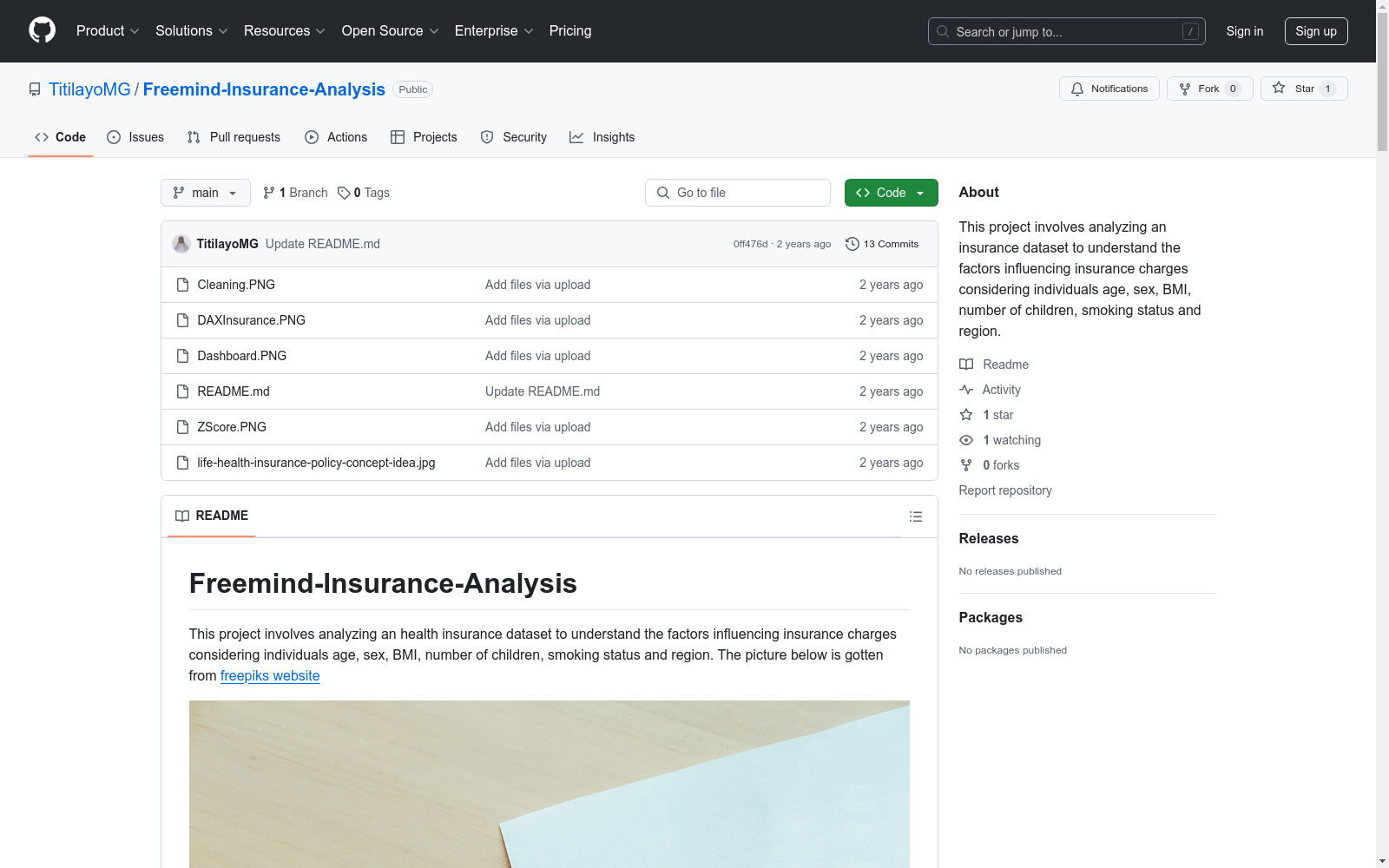Open the green Code dropdown
1389x868 pixels.
pos(891,193)
